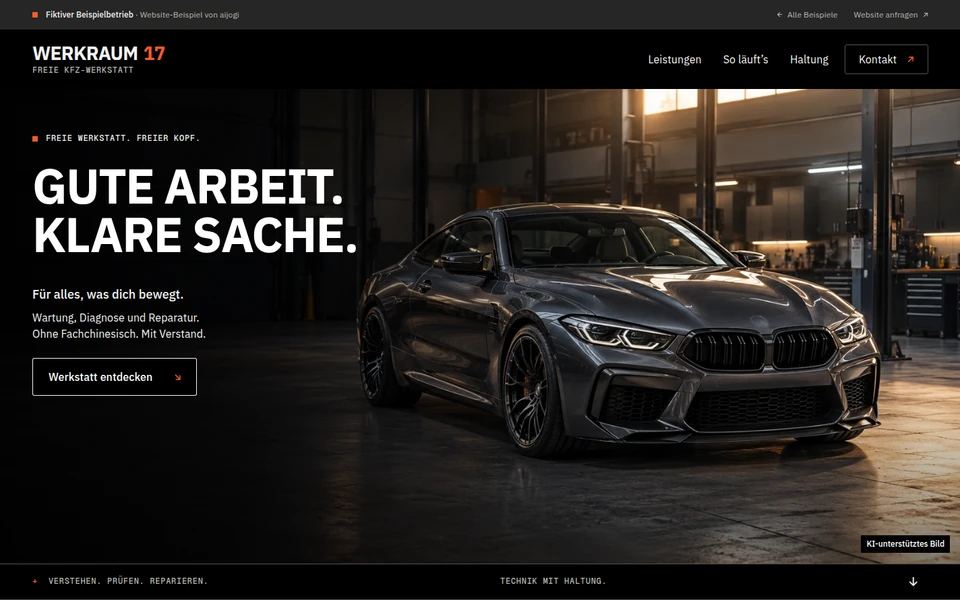The image size is (960, 600).
Task: Open the Website anfragen link
Action: (x=891, y=15)
